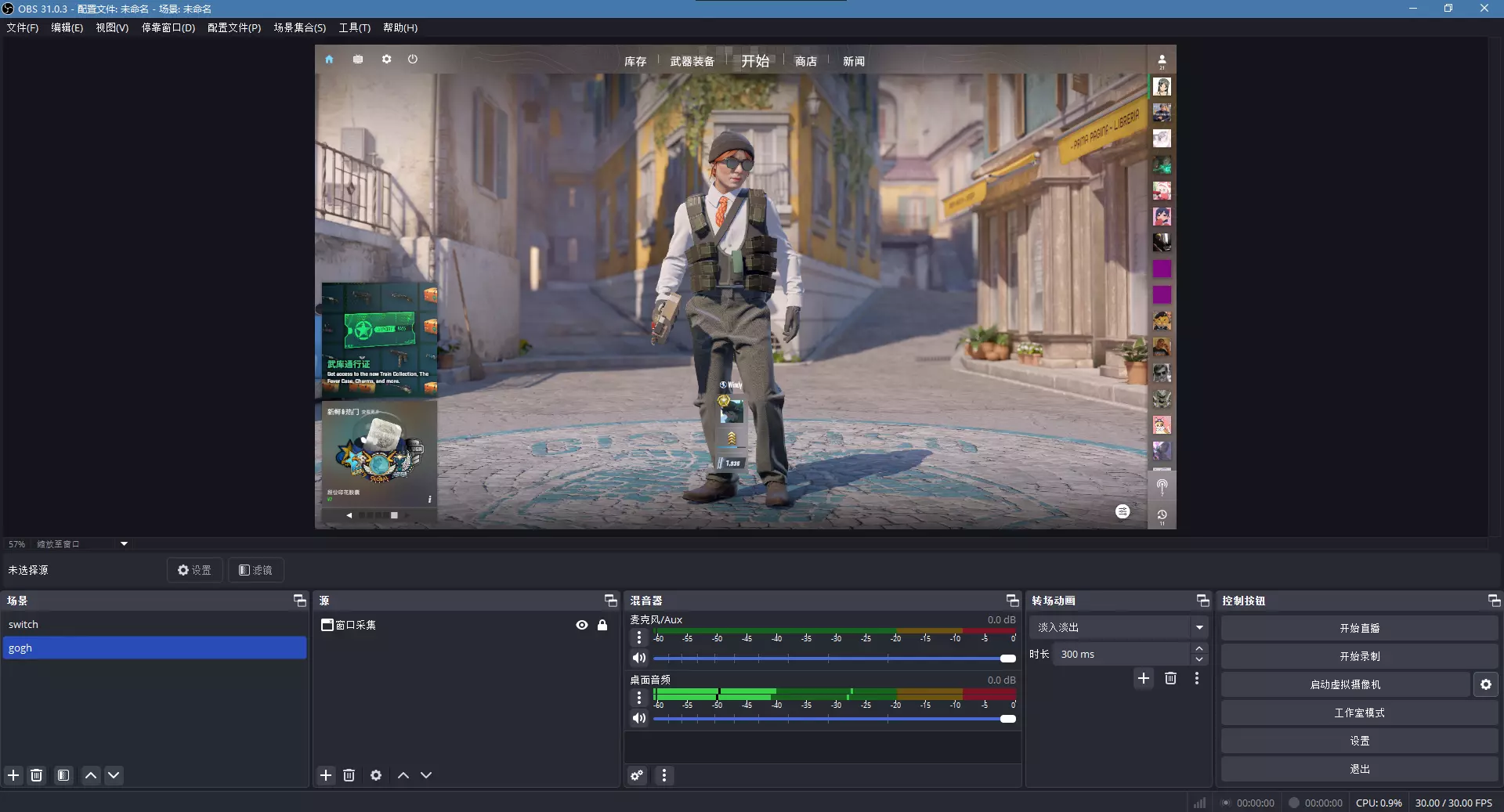Viewport: 1504px width, 812px height.
Task: Toggle the lock on the 窗口采集 source
Action: 602,625
